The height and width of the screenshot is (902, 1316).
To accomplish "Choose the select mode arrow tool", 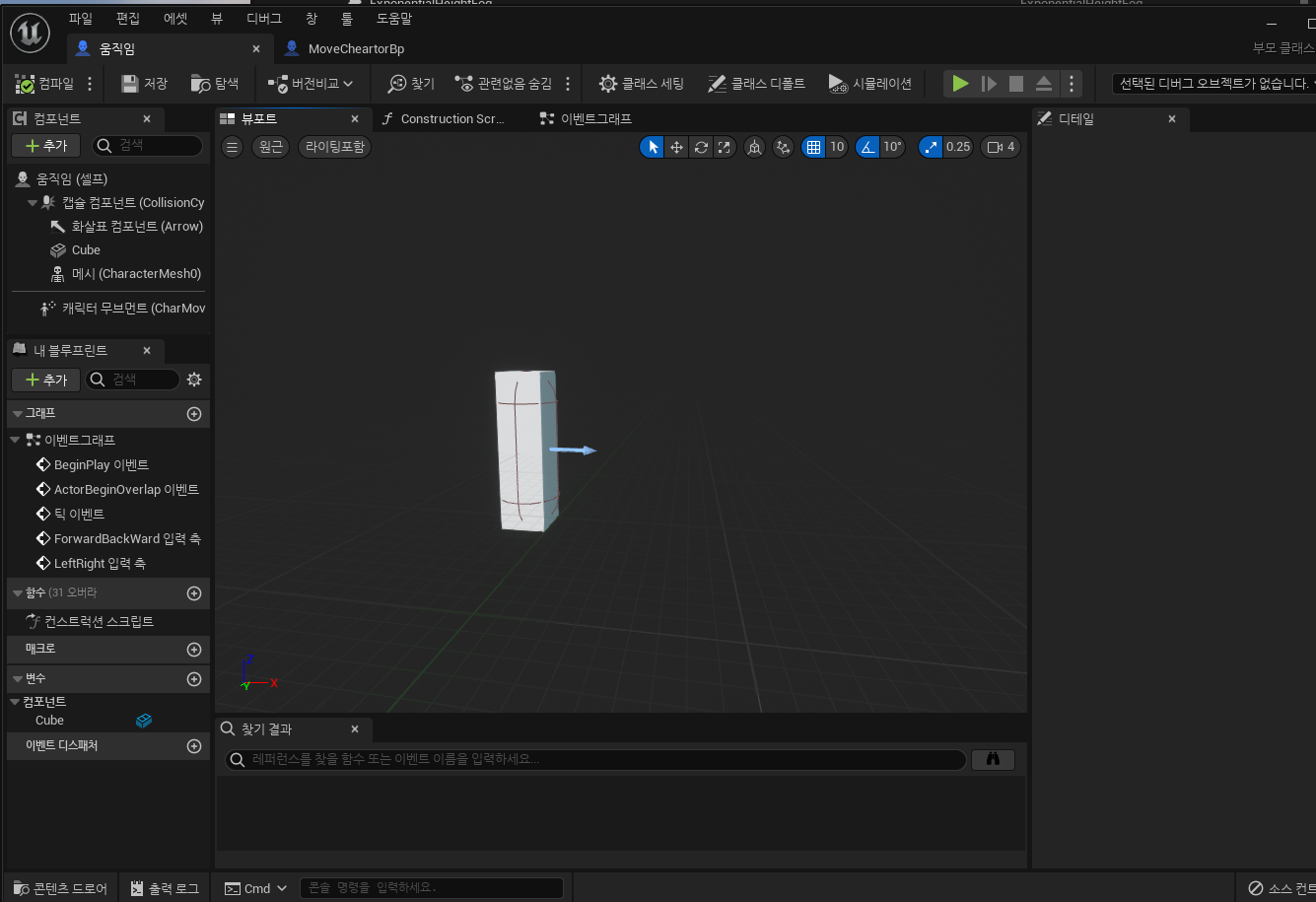I will [652, 147].
